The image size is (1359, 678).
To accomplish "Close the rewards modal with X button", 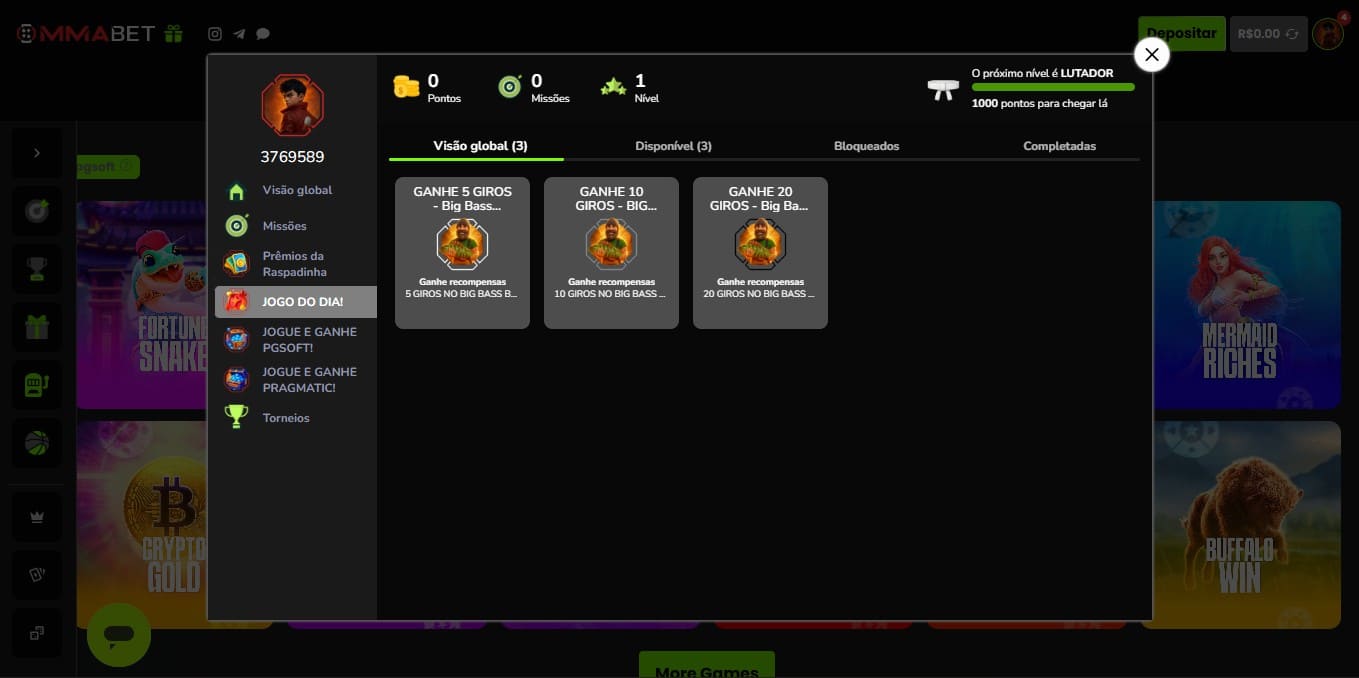I will (x=1151, y=55).
